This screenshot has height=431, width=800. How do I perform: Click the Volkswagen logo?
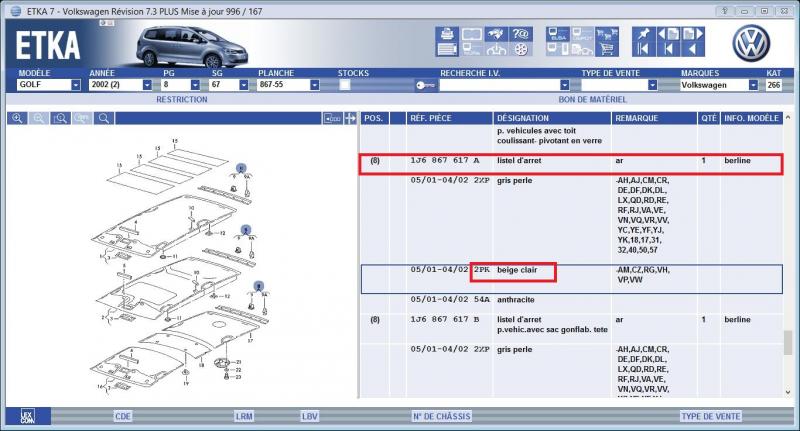pos(751,43)
